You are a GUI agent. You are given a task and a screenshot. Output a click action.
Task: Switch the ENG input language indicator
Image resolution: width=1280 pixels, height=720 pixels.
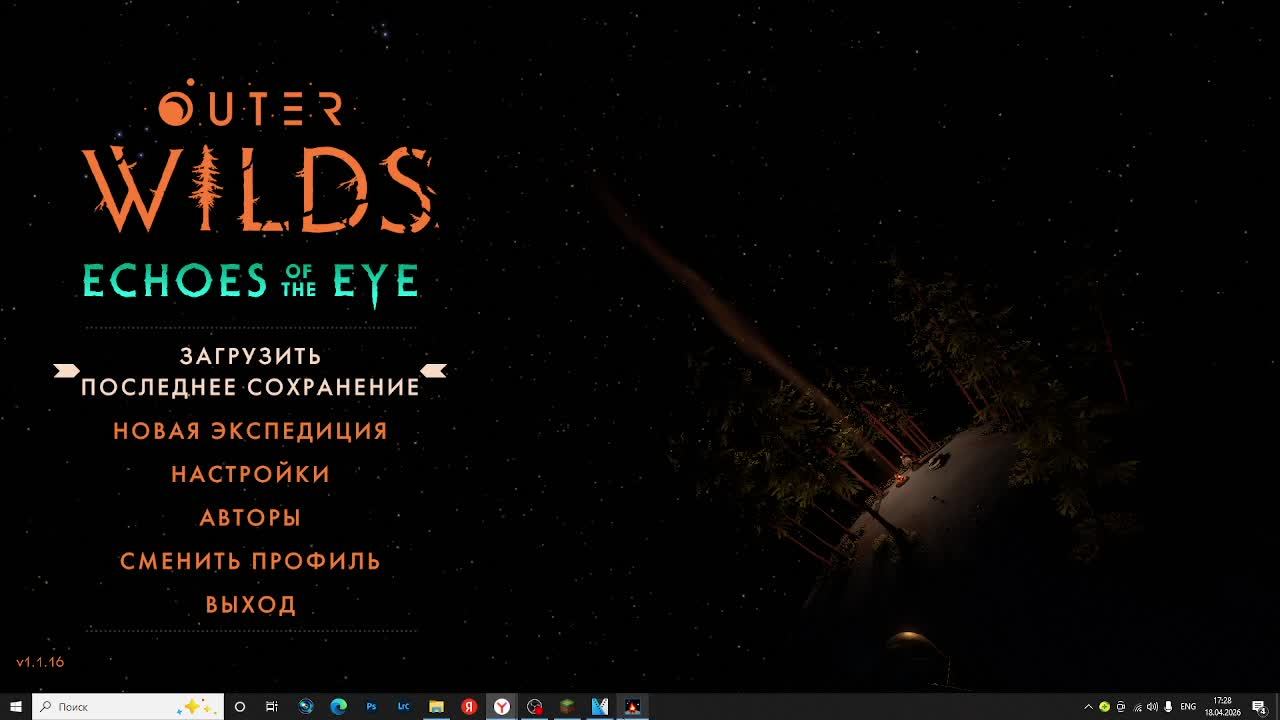(1188, 706)
